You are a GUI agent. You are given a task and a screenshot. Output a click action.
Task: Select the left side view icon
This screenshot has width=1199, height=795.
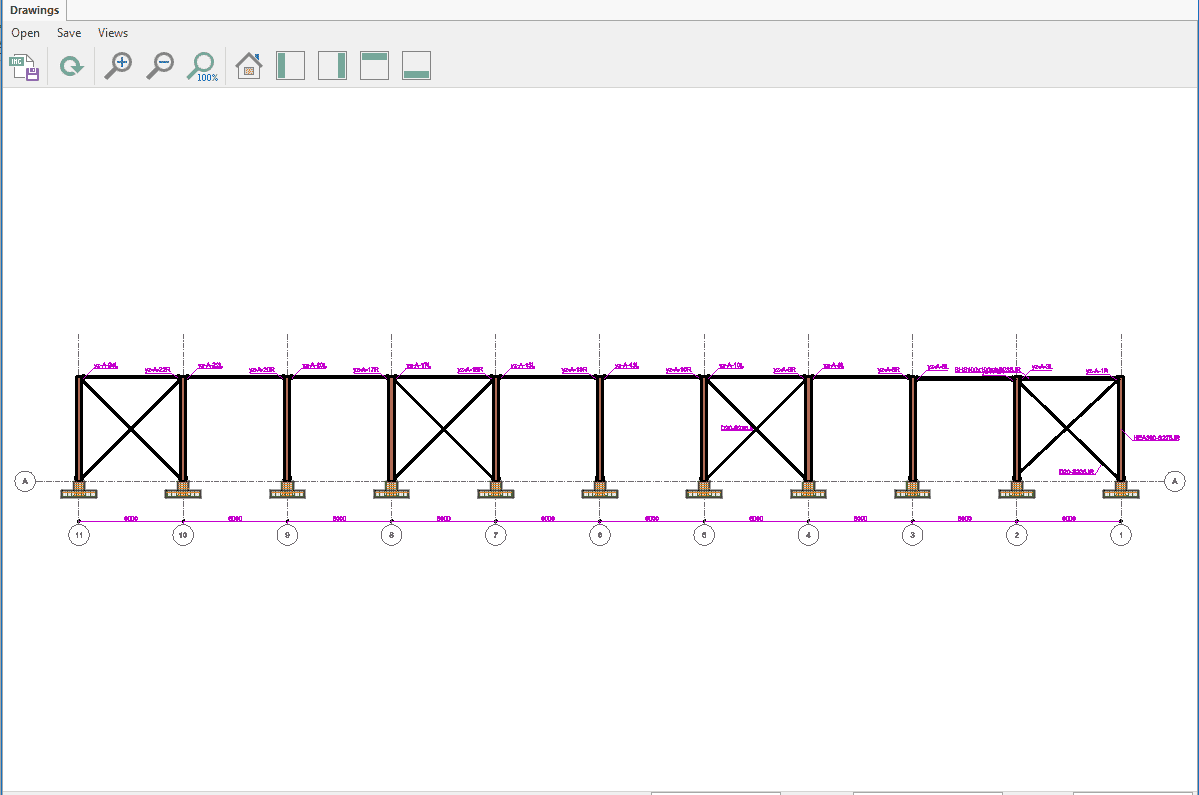point(290,66)
